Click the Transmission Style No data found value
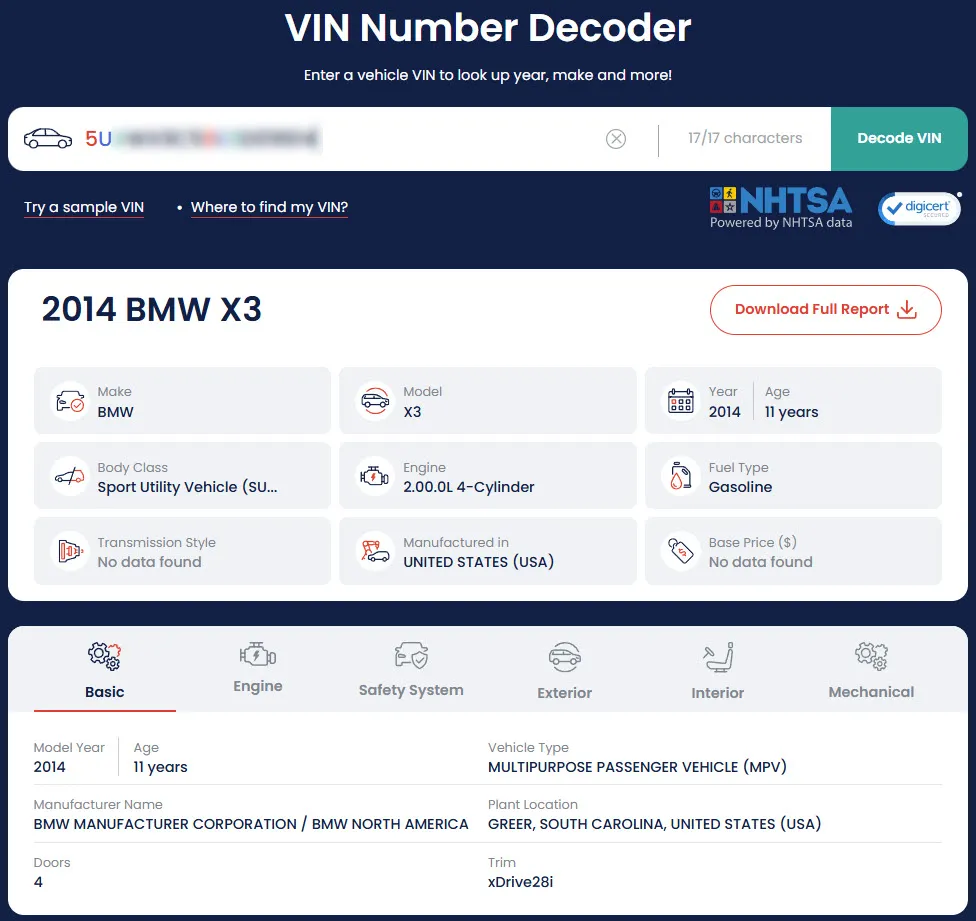Image resolution: width=976 pixels, height=921 pixels. point(149,562)
